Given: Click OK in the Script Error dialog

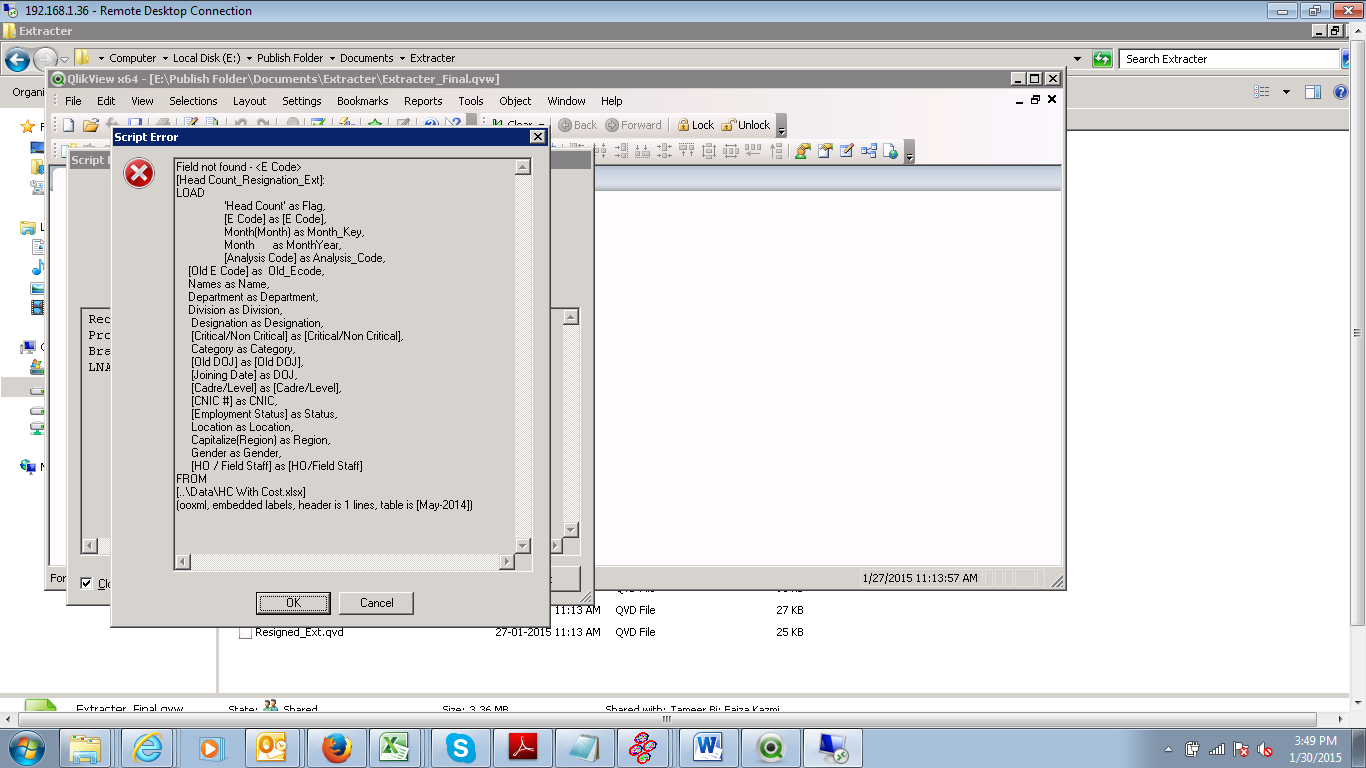Looking at the screenshot, I should pos(293,603).
